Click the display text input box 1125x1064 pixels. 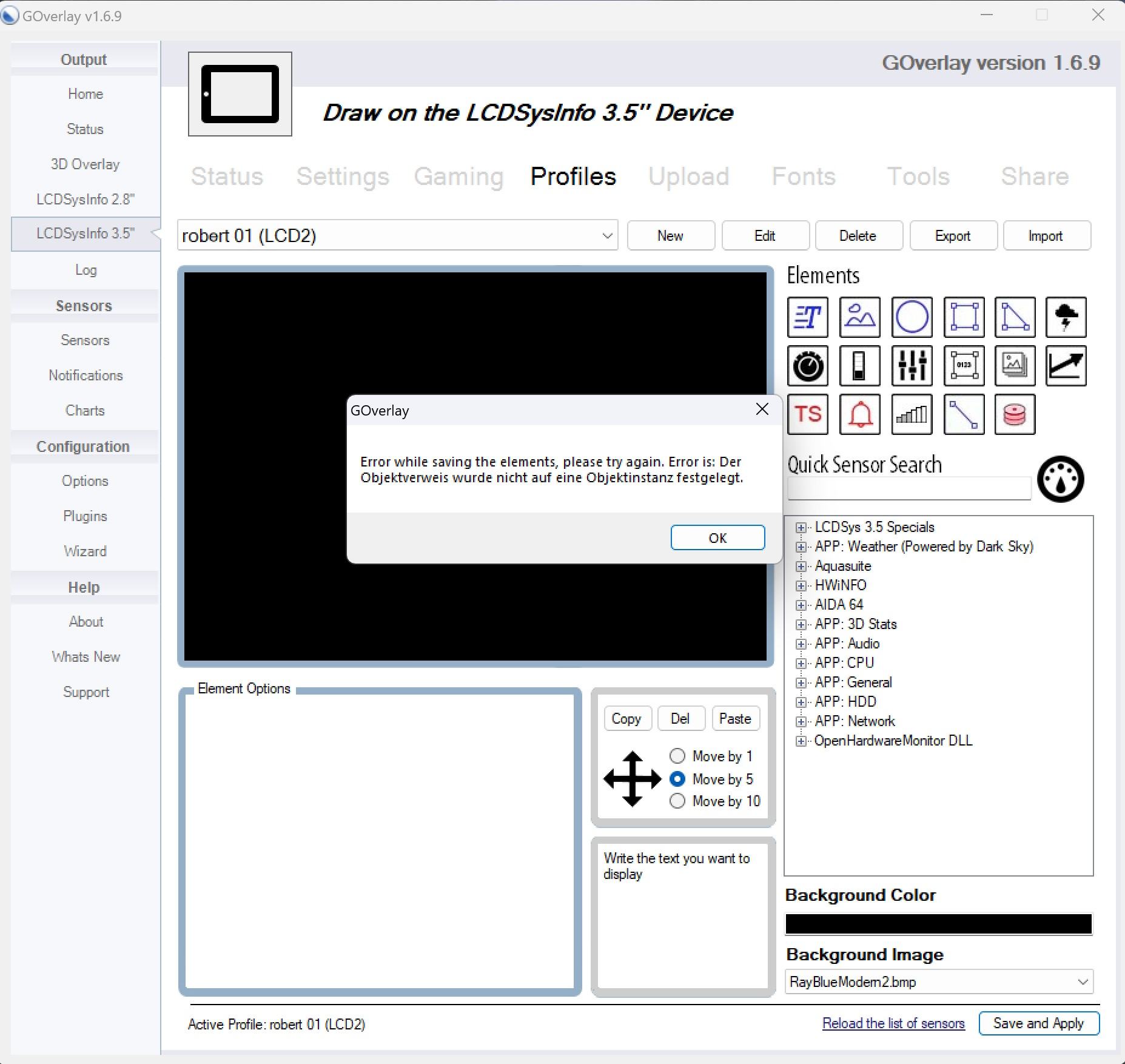pyautogui.click(x=683, y=917)
